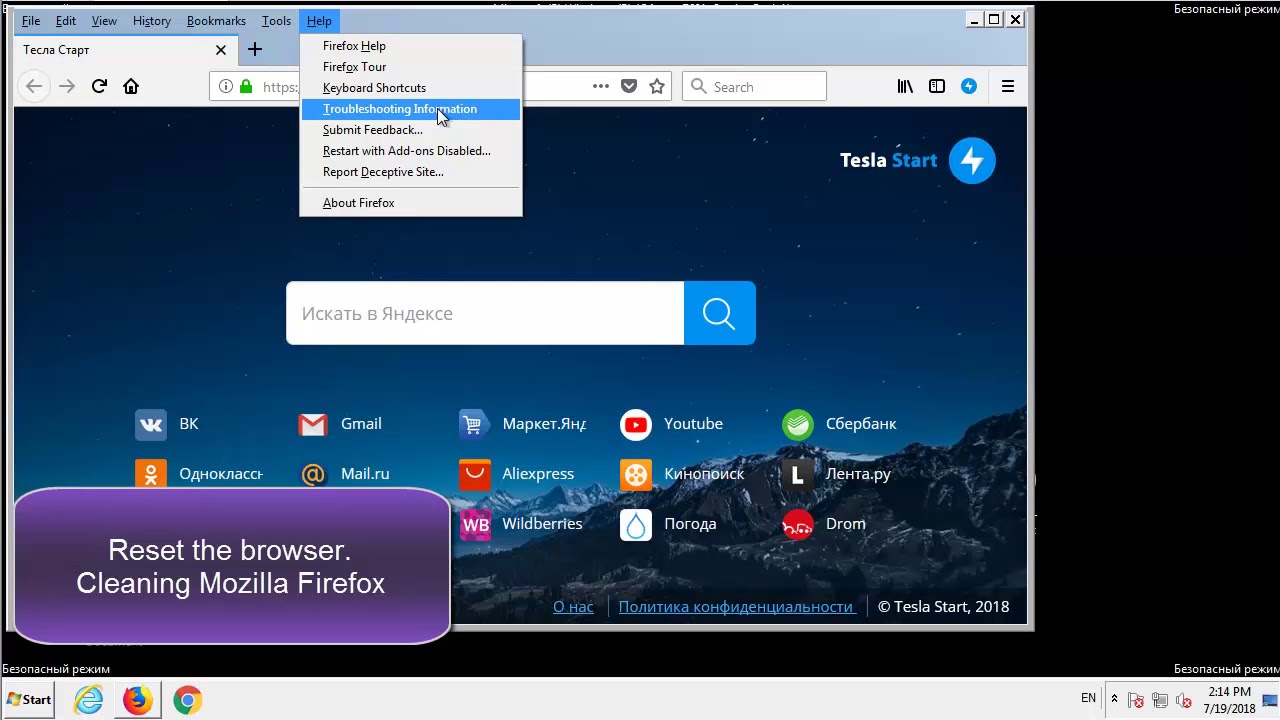
Task: Open Youtube play icon
Action: (x=636, y=424)
